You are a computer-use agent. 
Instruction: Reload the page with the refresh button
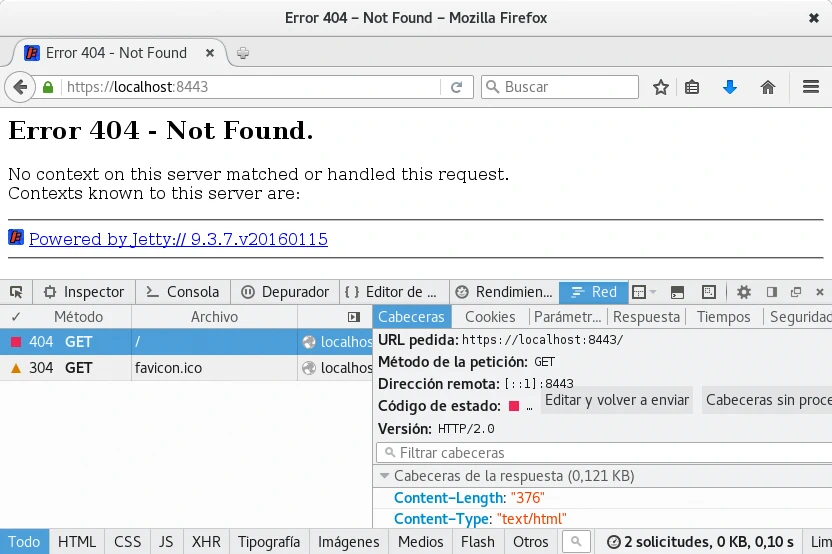tap(456, 87)
